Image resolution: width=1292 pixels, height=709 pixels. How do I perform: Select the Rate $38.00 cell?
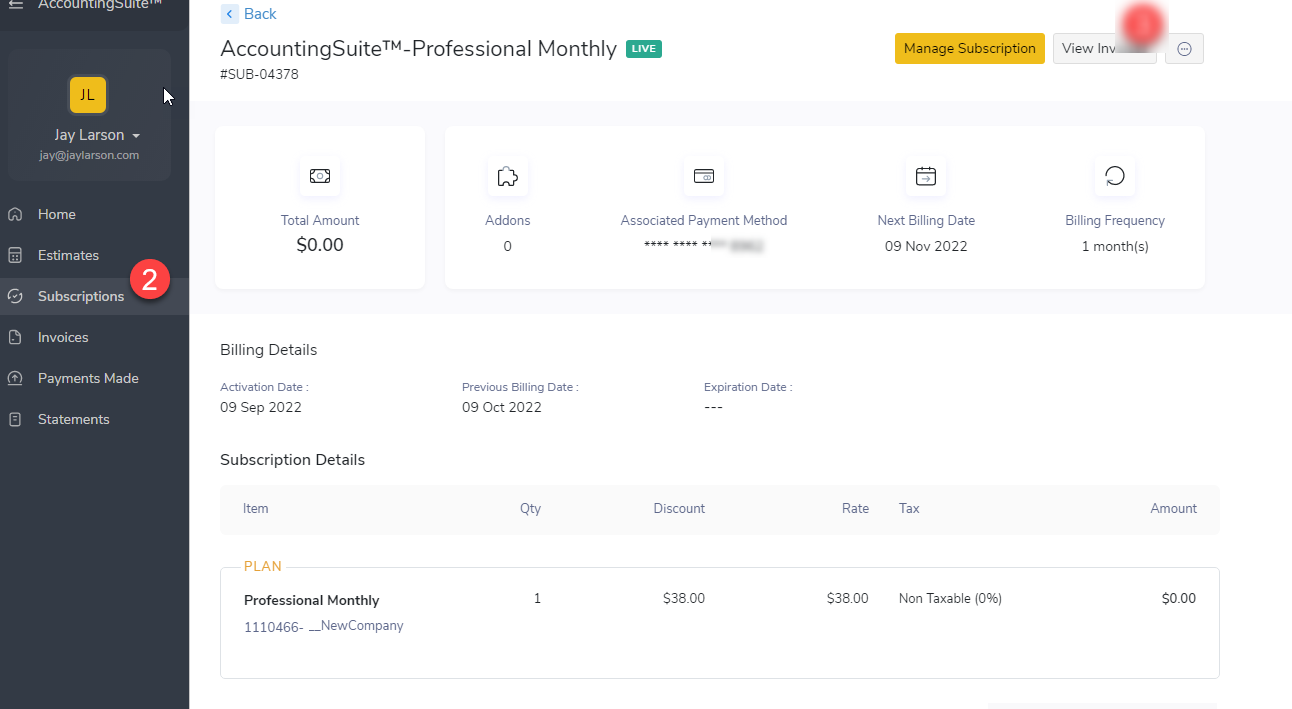pos(848,598)
